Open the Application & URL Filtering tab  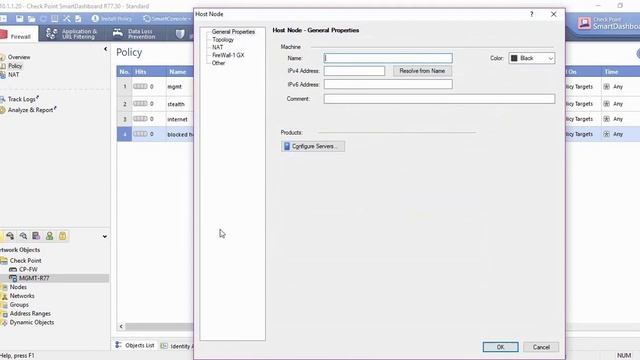[71, 34]
